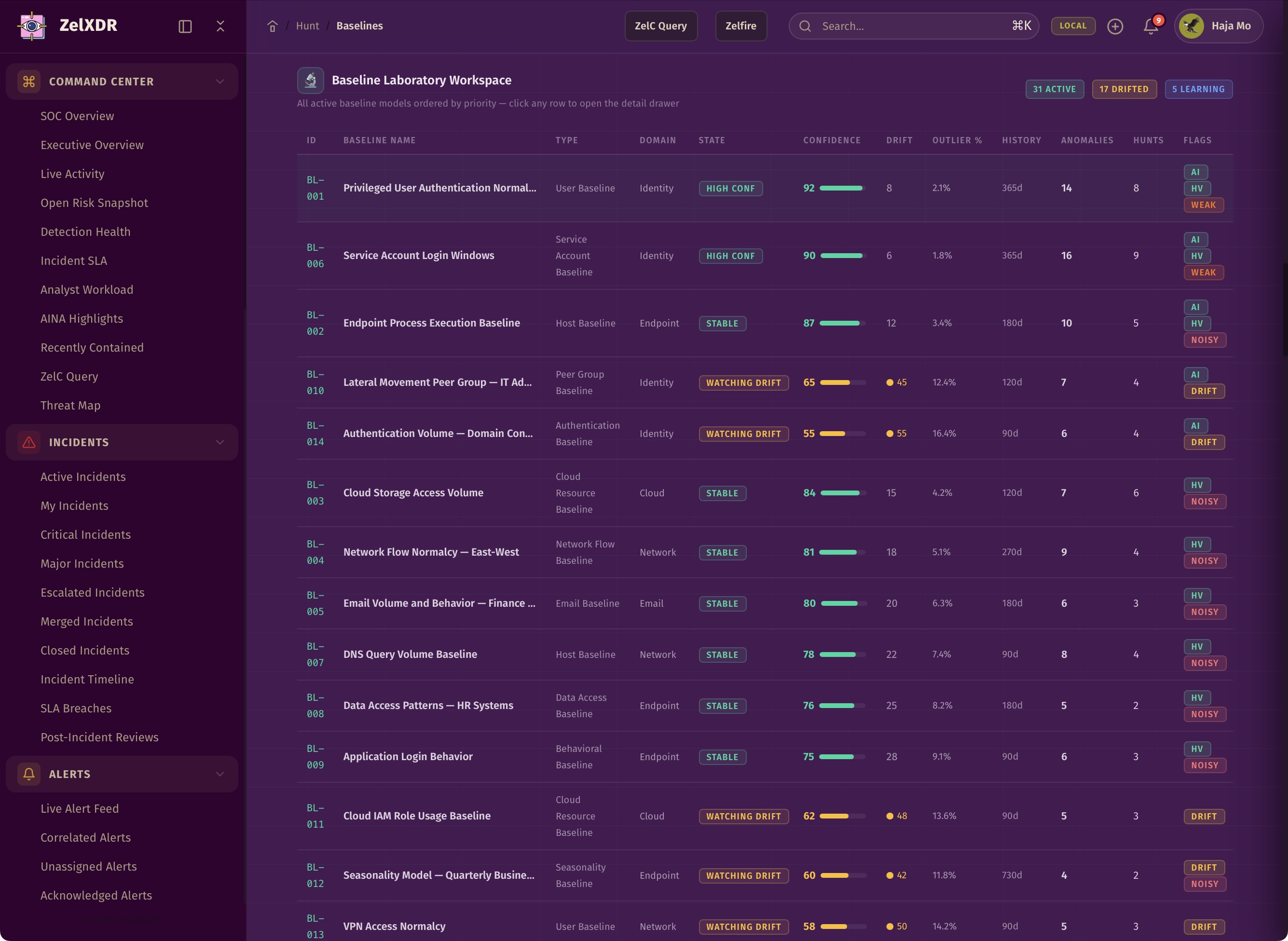Collapse the Incidents section chevron

point(220,442)
